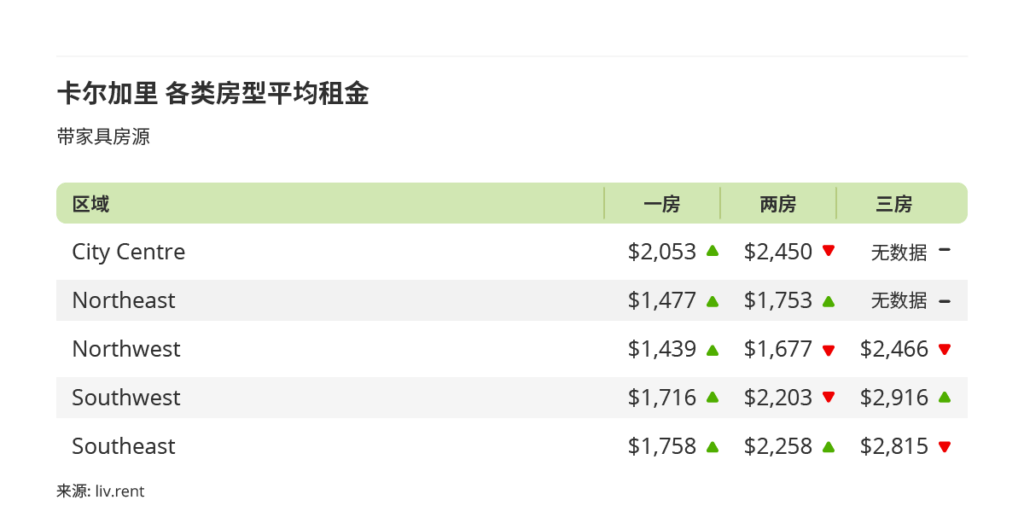The height and width of the screenshot is (529, 1024).
Task: Click red down arrow beside City Centre $2,450
Action: pyautogui.click(x=828, y=251)
